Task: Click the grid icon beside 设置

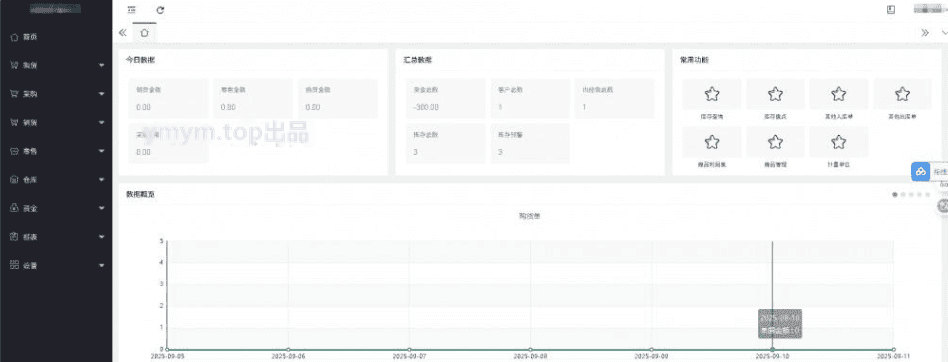Action: (x=15, y=265)
